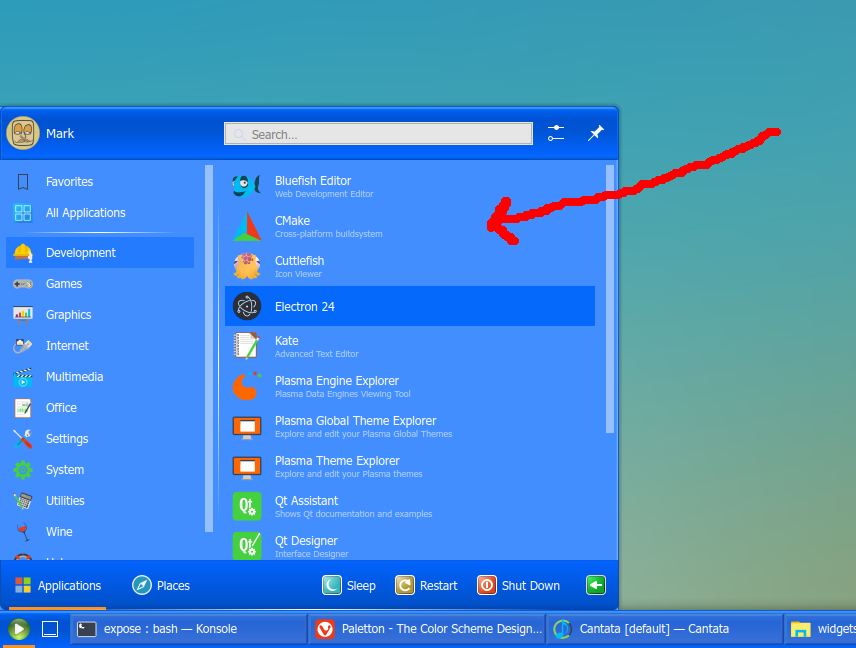856x648 pixels.
Task: Switch to Konsole expose bash taskbar window
Action: (189, 629)
